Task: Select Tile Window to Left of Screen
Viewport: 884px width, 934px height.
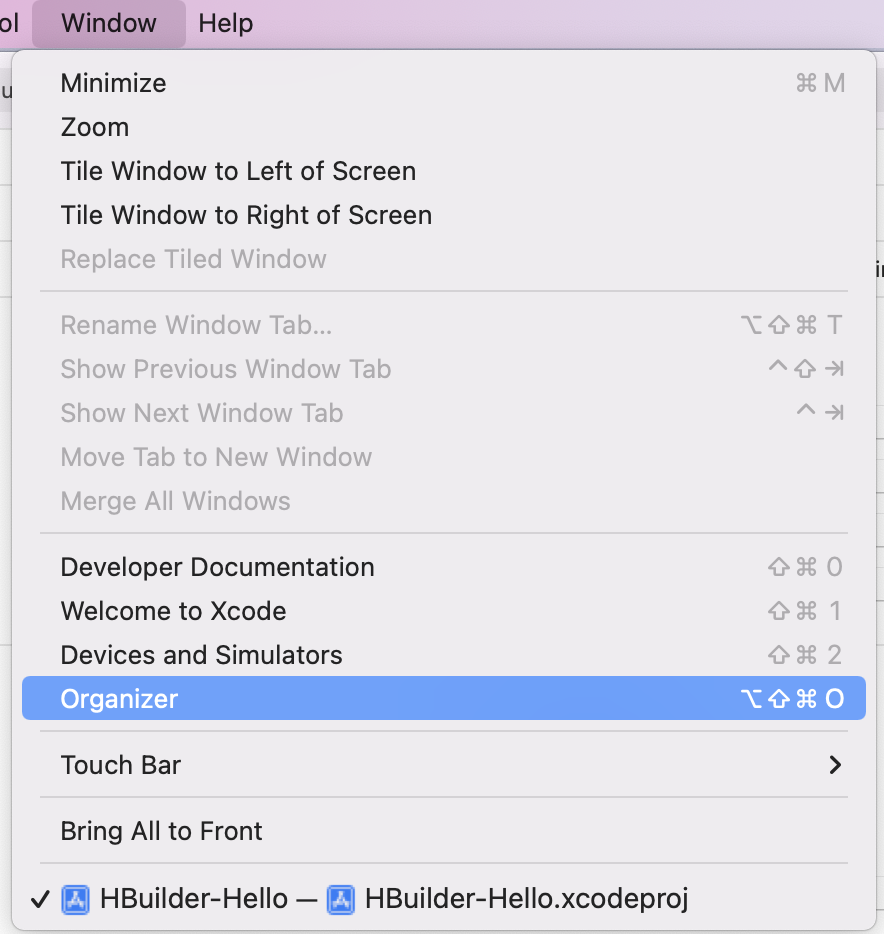Action: pyautogui.click(x=444, y=172)
